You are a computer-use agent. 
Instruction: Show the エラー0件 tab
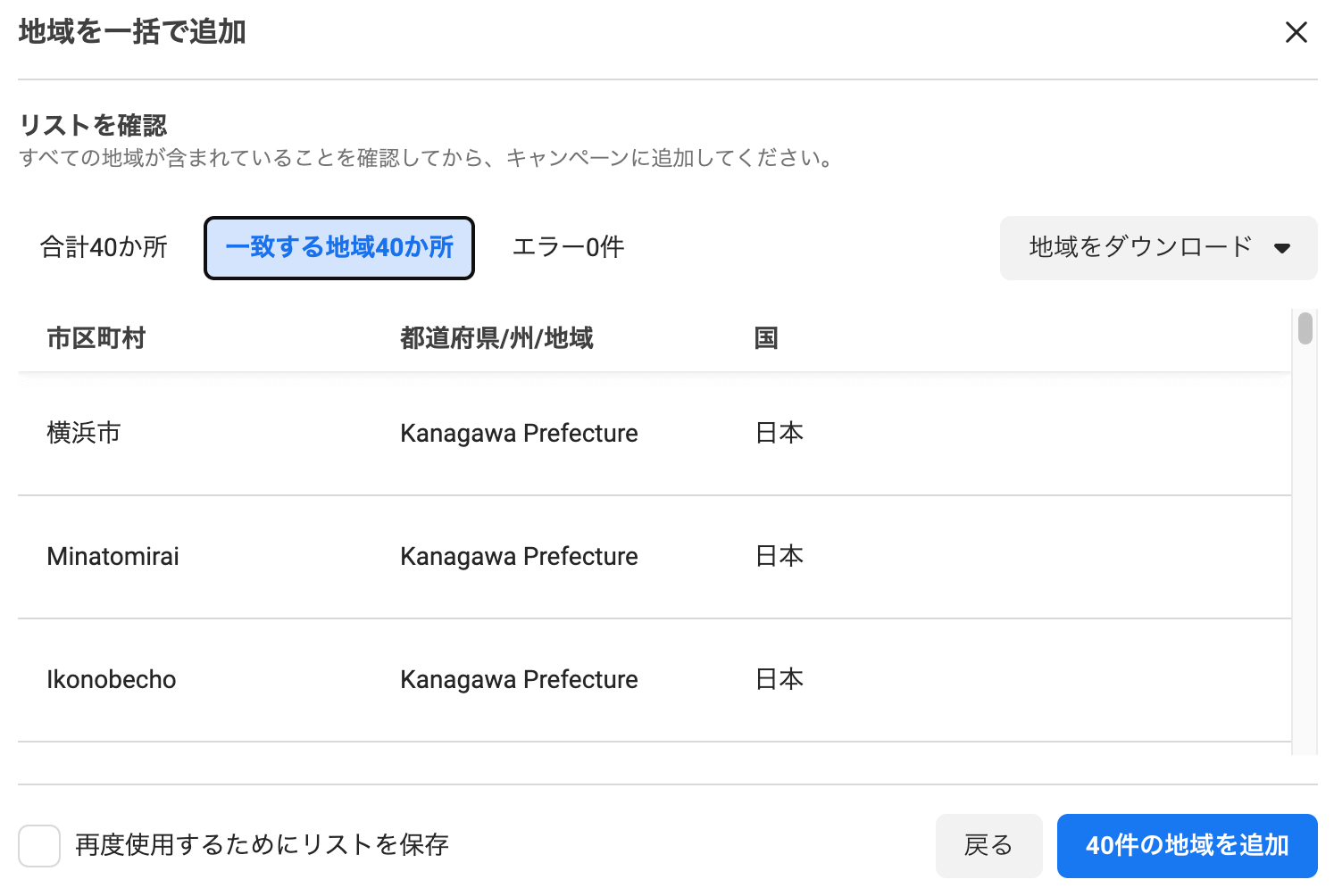568,247
